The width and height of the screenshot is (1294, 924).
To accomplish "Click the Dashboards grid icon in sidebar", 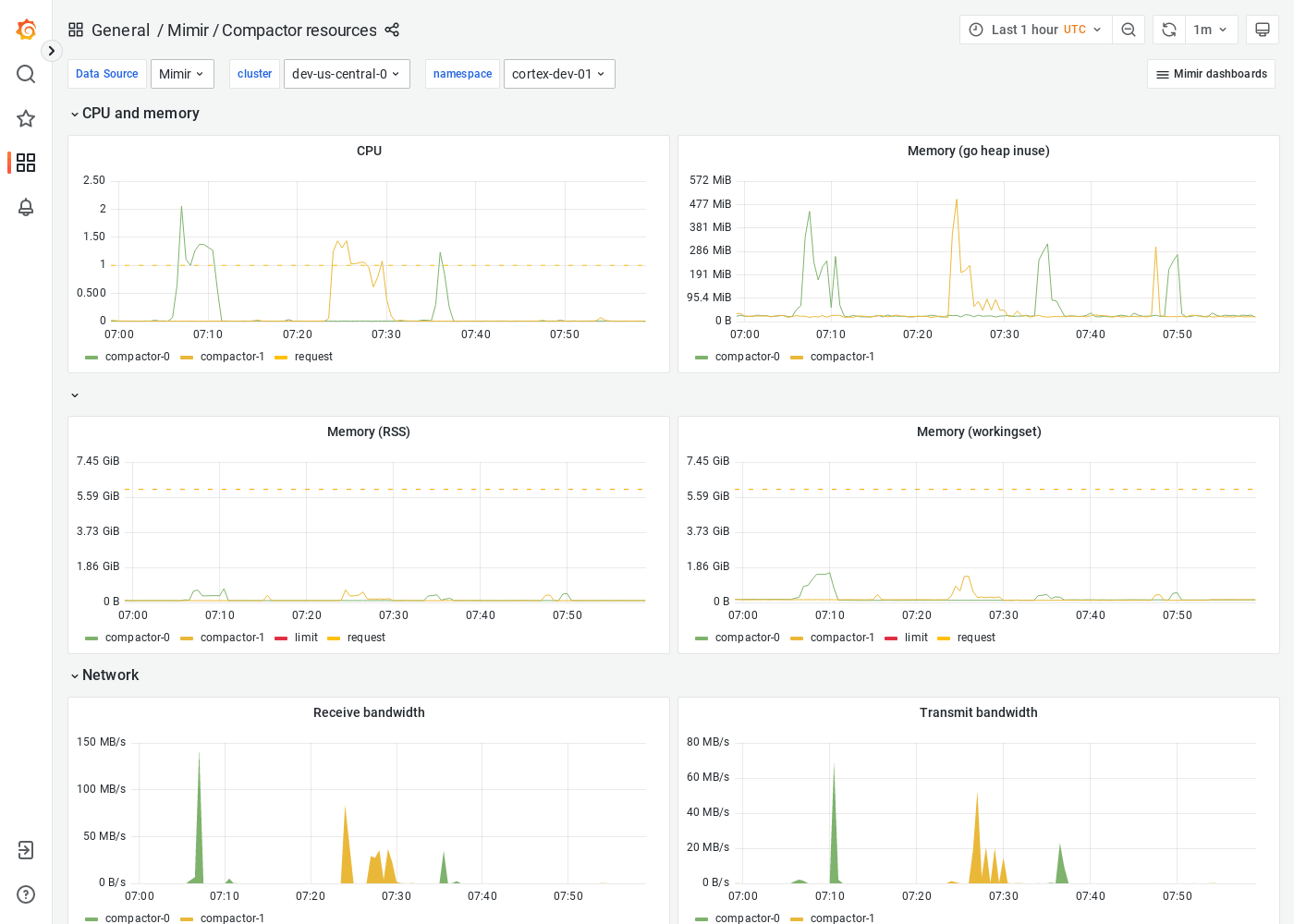I will pos(25,163).
